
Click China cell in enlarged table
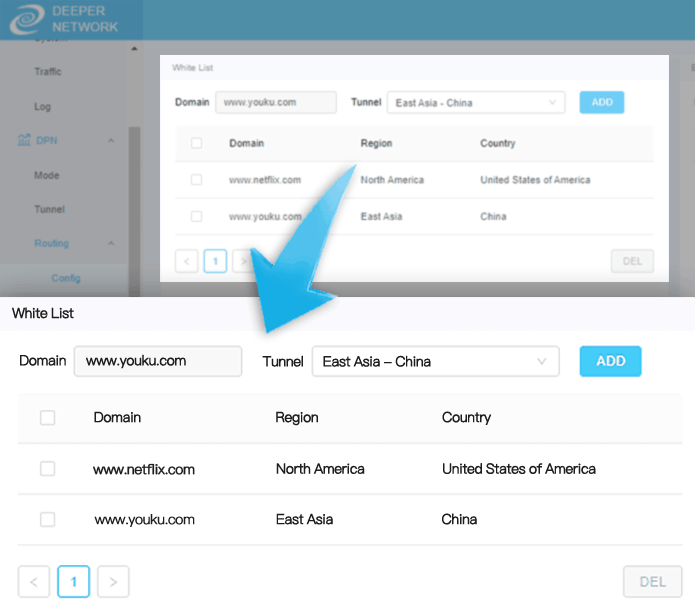(459, 519)
